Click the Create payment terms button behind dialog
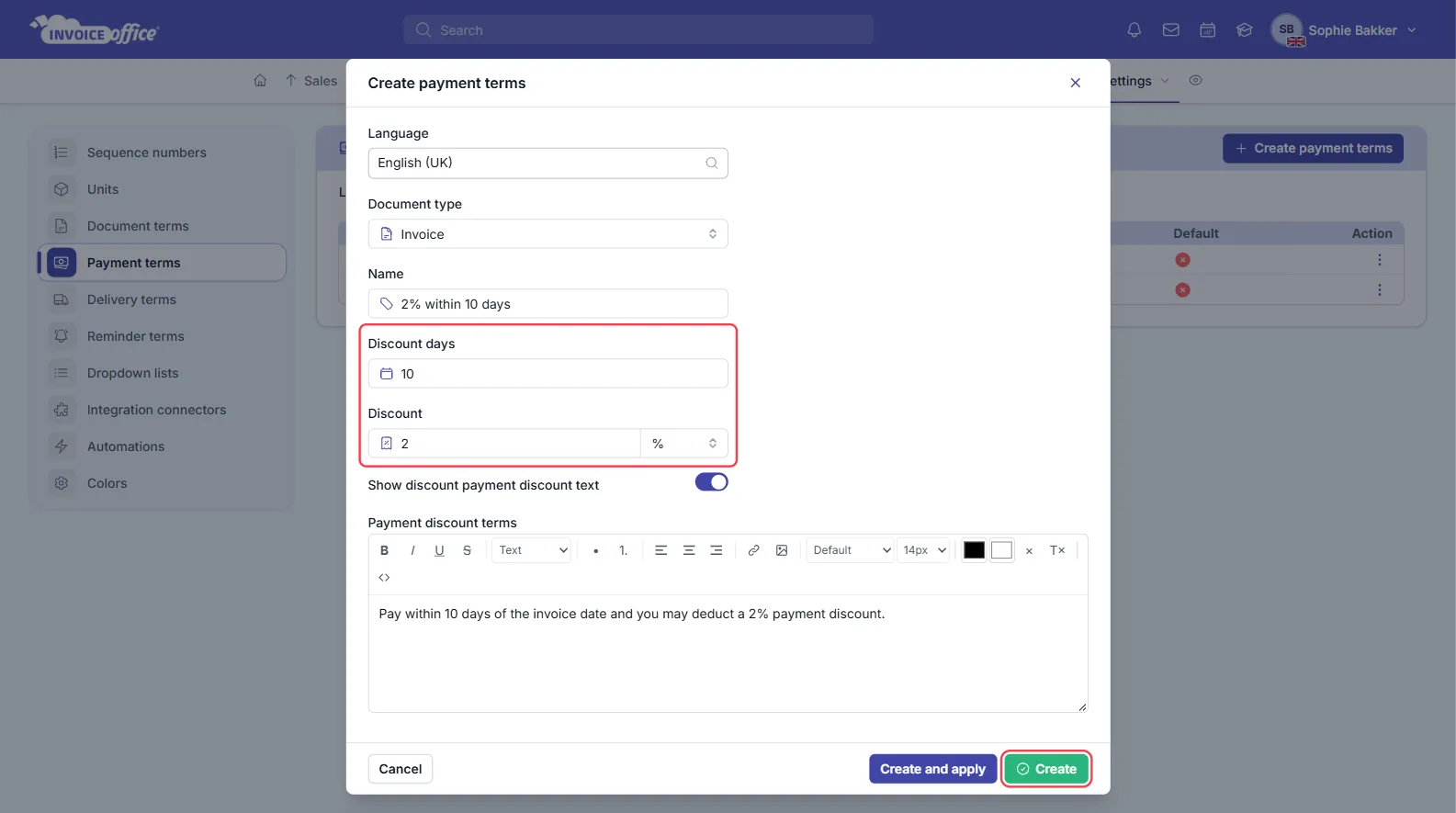Screen dimensions: 1456x813 (1313, 148)
